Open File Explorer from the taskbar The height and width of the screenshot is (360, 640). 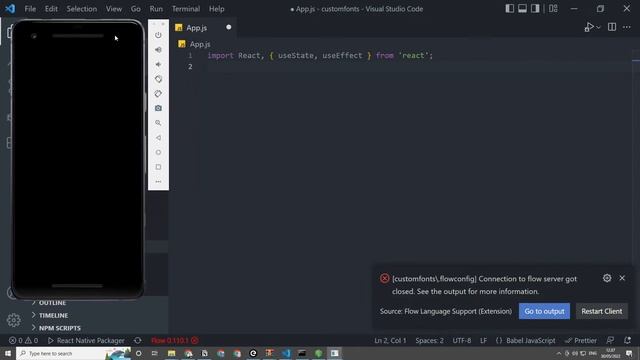171,353
